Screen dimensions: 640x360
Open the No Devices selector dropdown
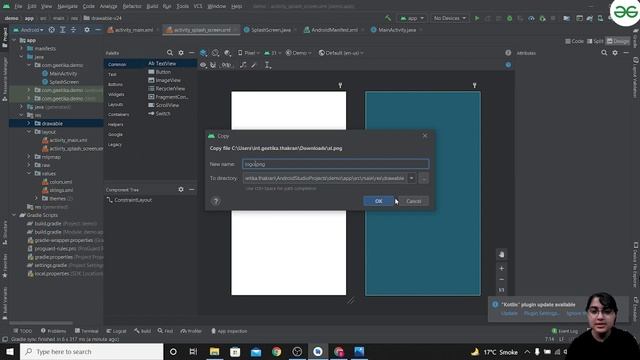coord(449,18)
